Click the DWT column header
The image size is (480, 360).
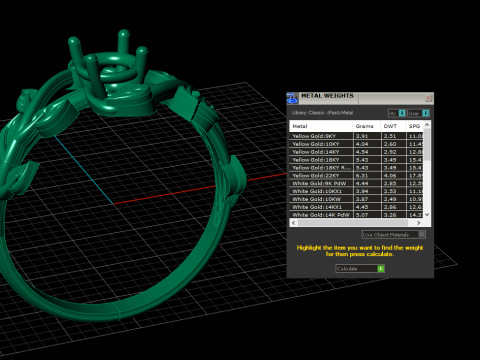pyautogui.click(x=393, y=126)
